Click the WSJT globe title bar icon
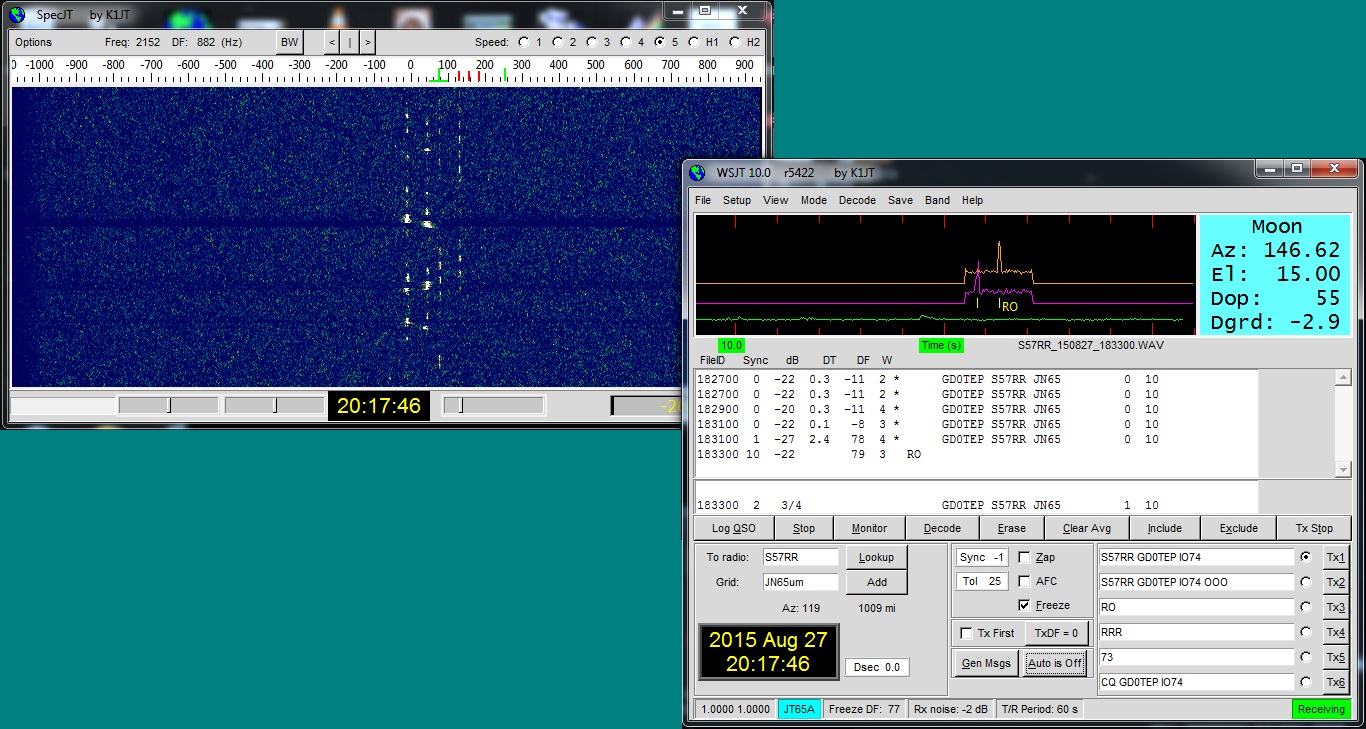 click(x=697, y=173)
